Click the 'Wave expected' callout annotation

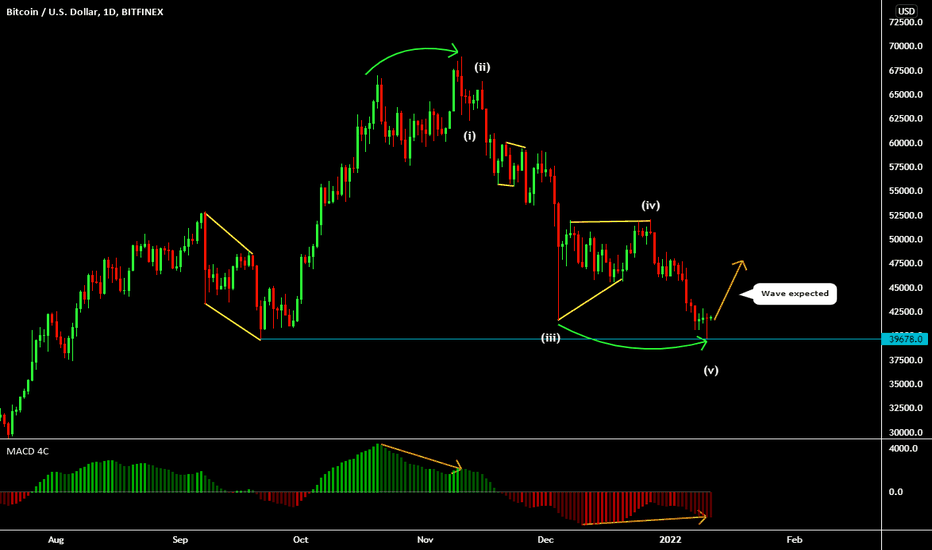click(x=795, y=294)
